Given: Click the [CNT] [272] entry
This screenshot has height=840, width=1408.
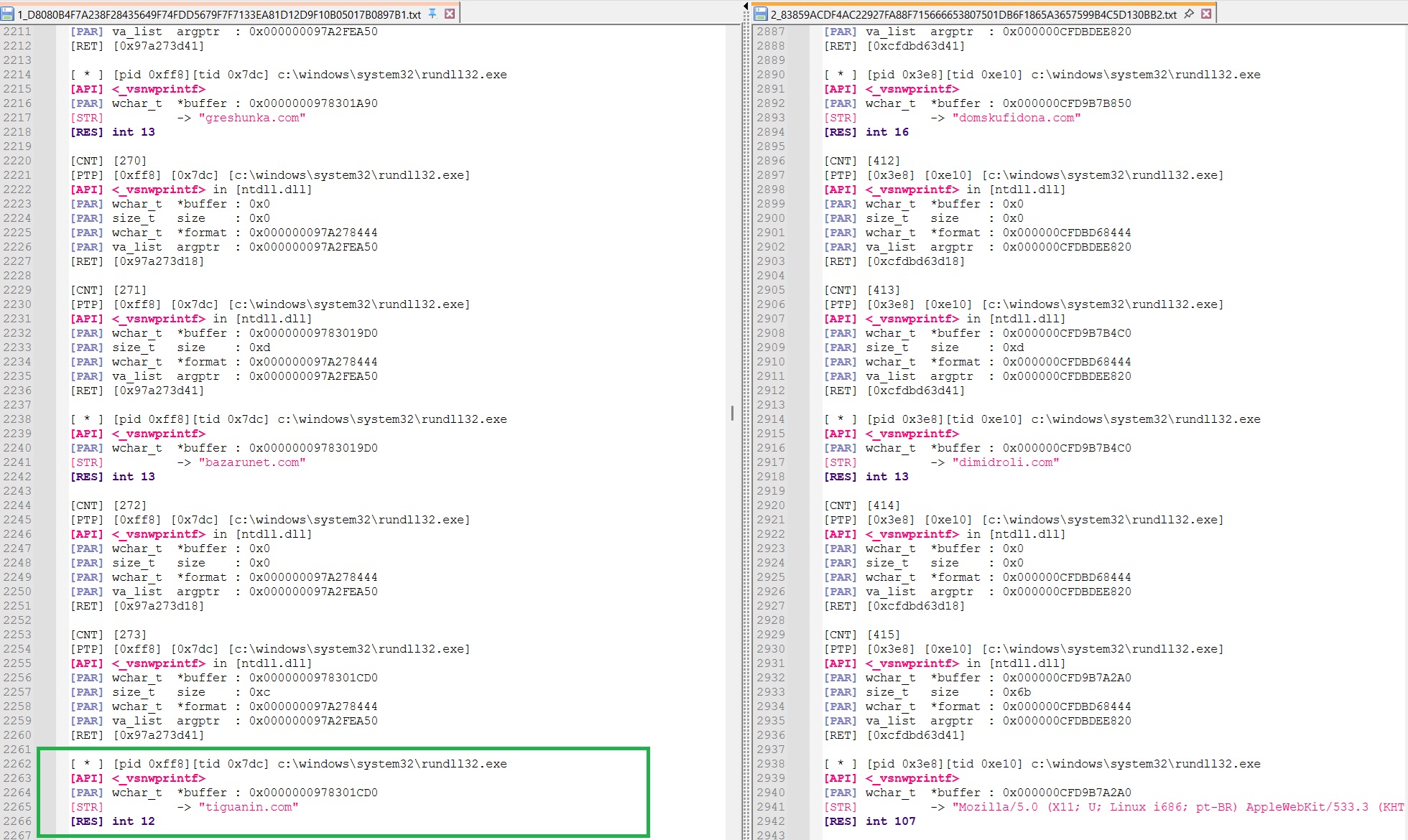Looking at the screenshot, I should click(108, 505).
